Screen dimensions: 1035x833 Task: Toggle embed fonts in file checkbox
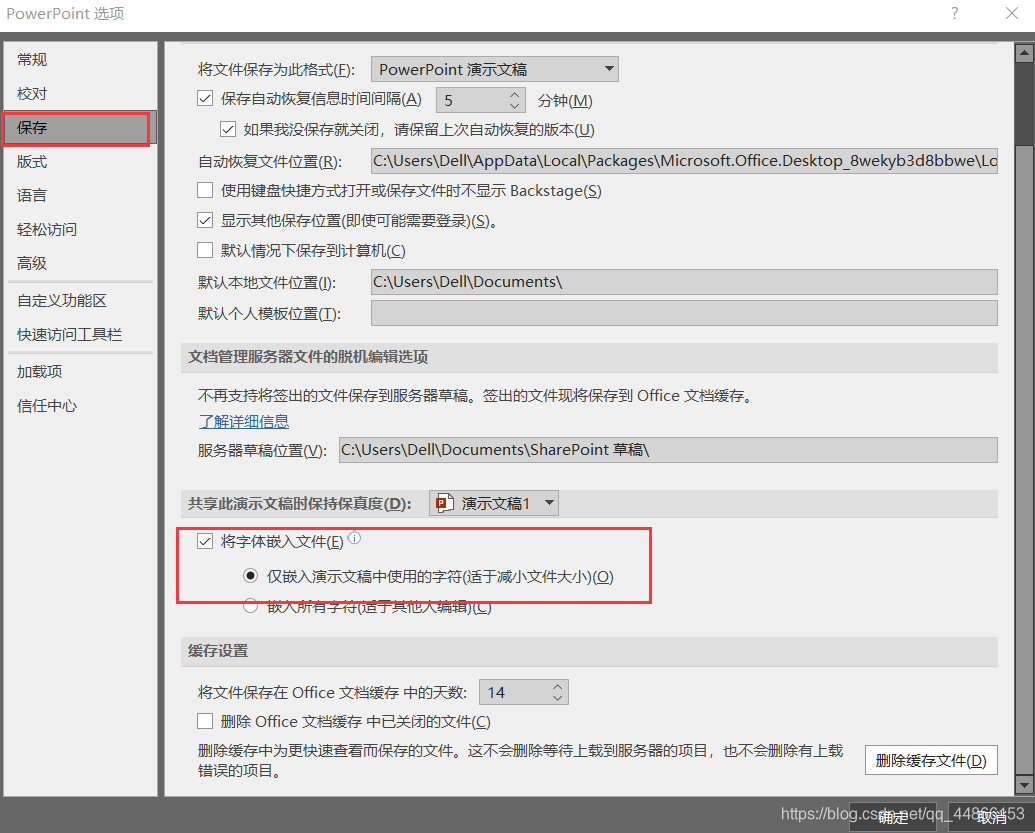pos(205,542)
